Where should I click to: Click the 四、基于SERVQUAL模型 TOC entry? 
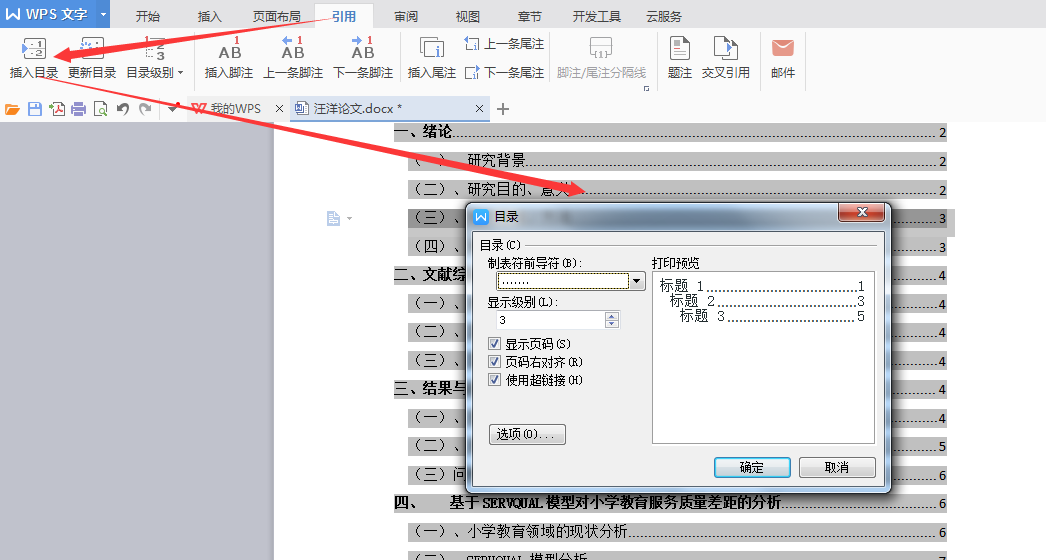point(670,503)
